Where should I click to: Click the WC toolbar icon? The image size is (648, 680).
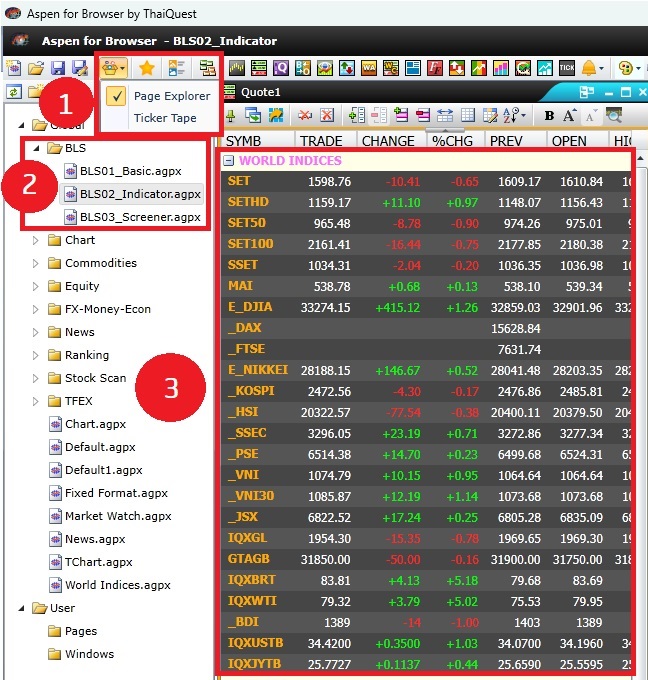[x=391, y=68]
